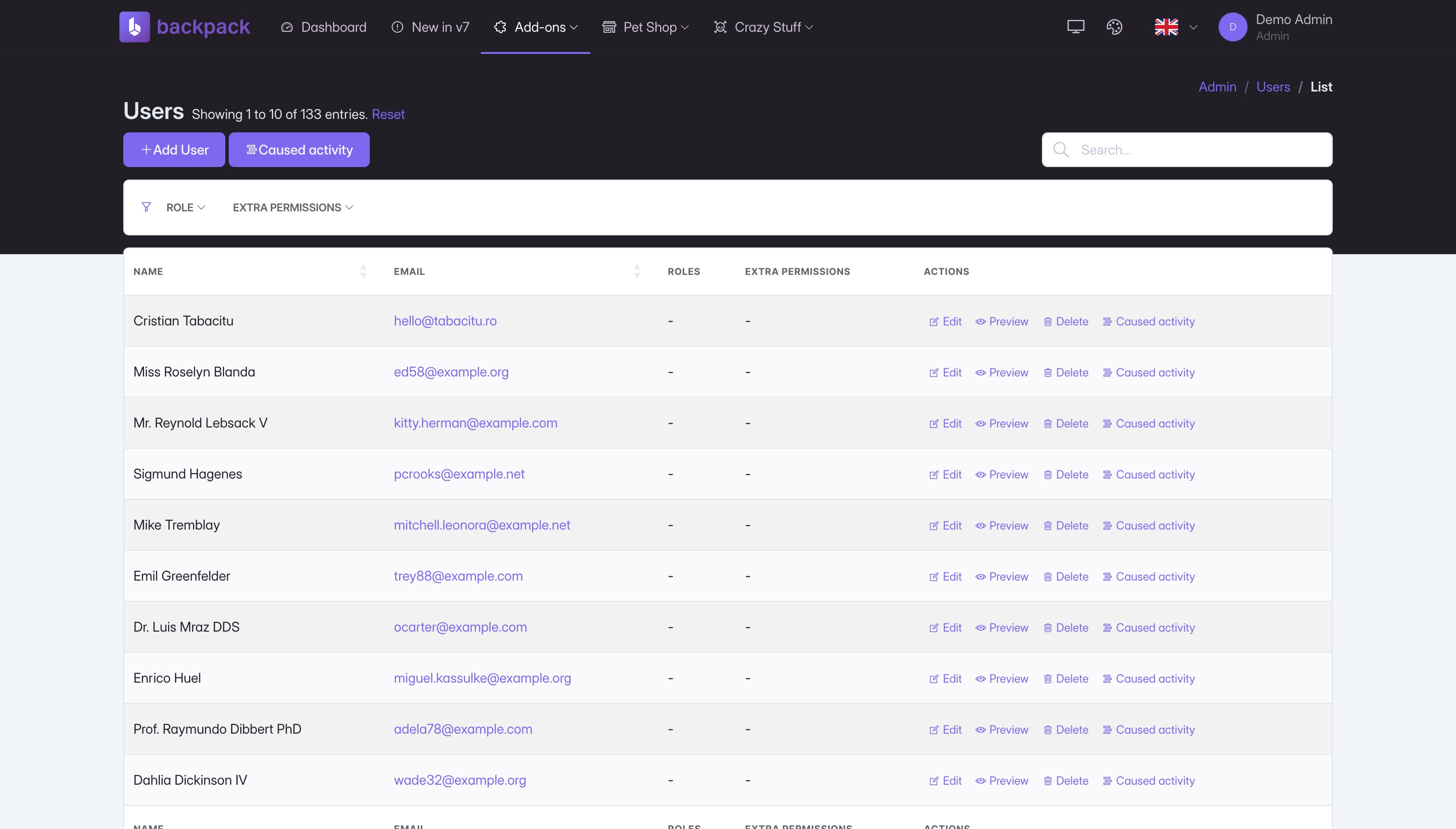Open email link miguel.kassulke@example.org
The height and width of the screenshot is (829, 1456).
(482, 678)
